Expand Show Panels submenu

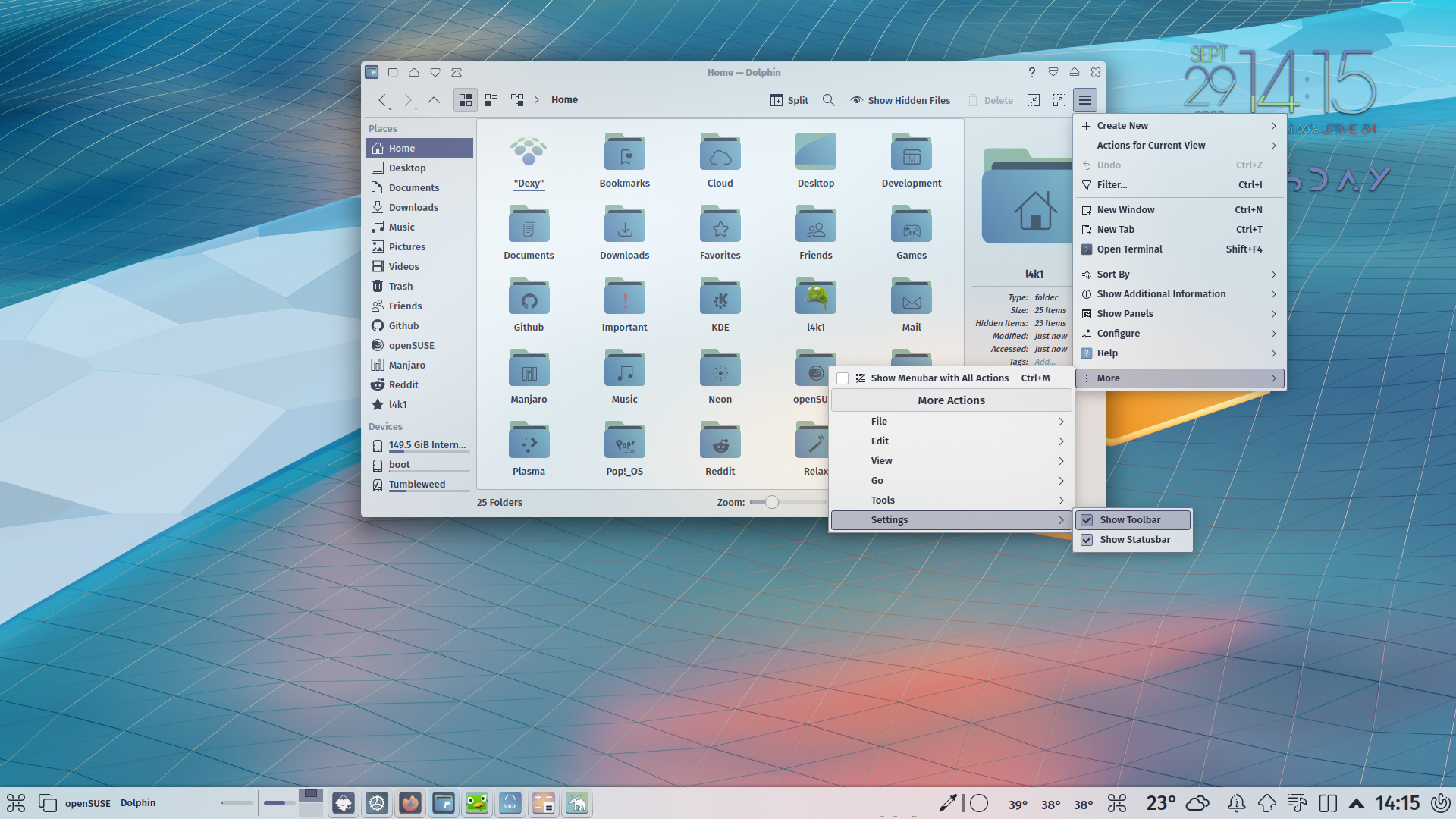tap(1180, 314)
